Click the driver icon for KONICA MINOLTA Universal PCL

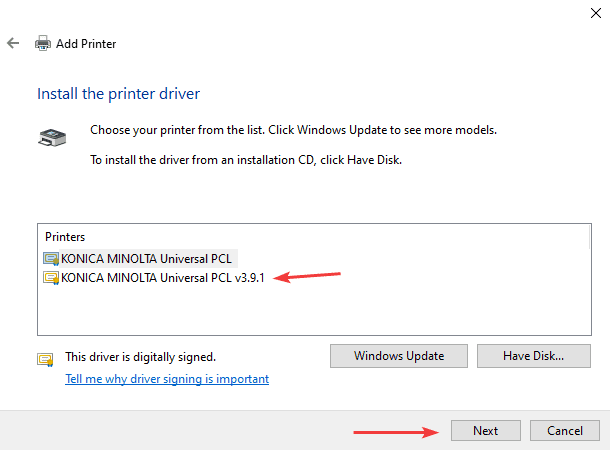51,258
